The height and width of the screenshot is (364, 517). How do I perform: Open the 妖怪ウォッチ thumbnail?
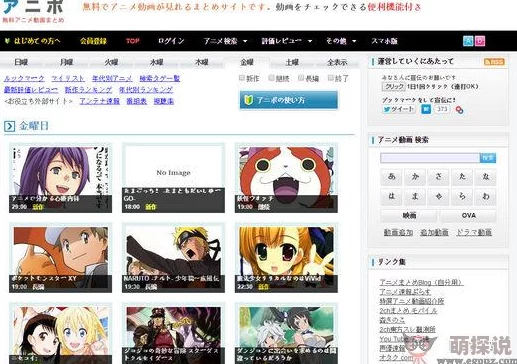286,178
